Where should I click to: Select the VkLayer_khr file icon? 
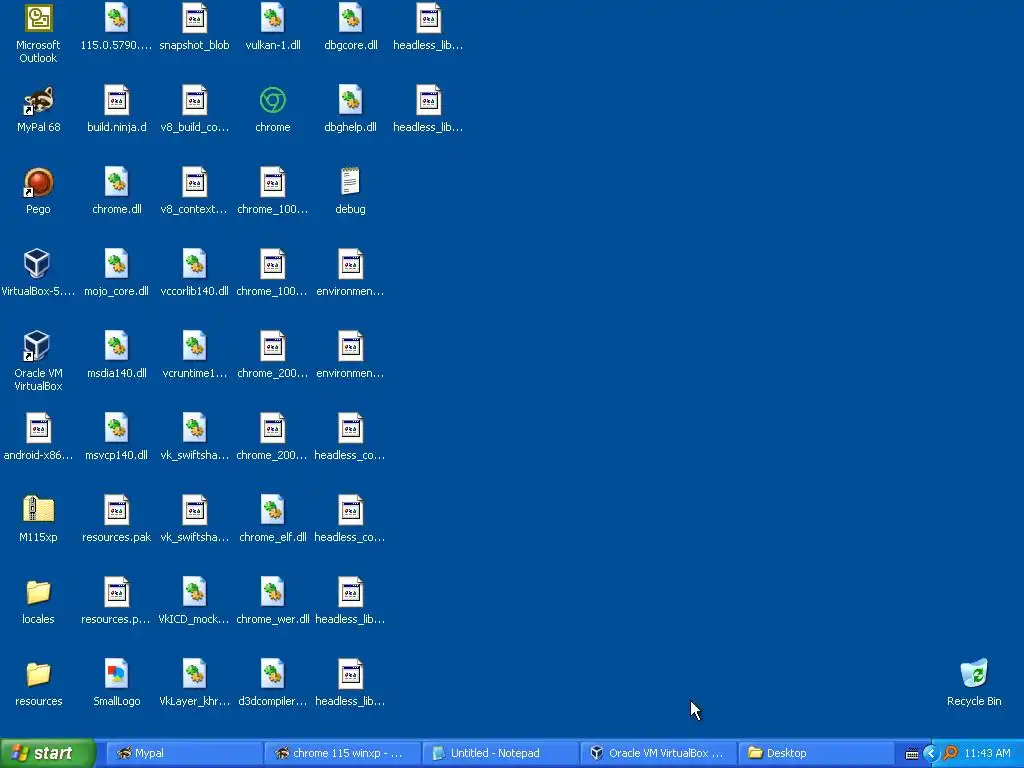(195, 674)
